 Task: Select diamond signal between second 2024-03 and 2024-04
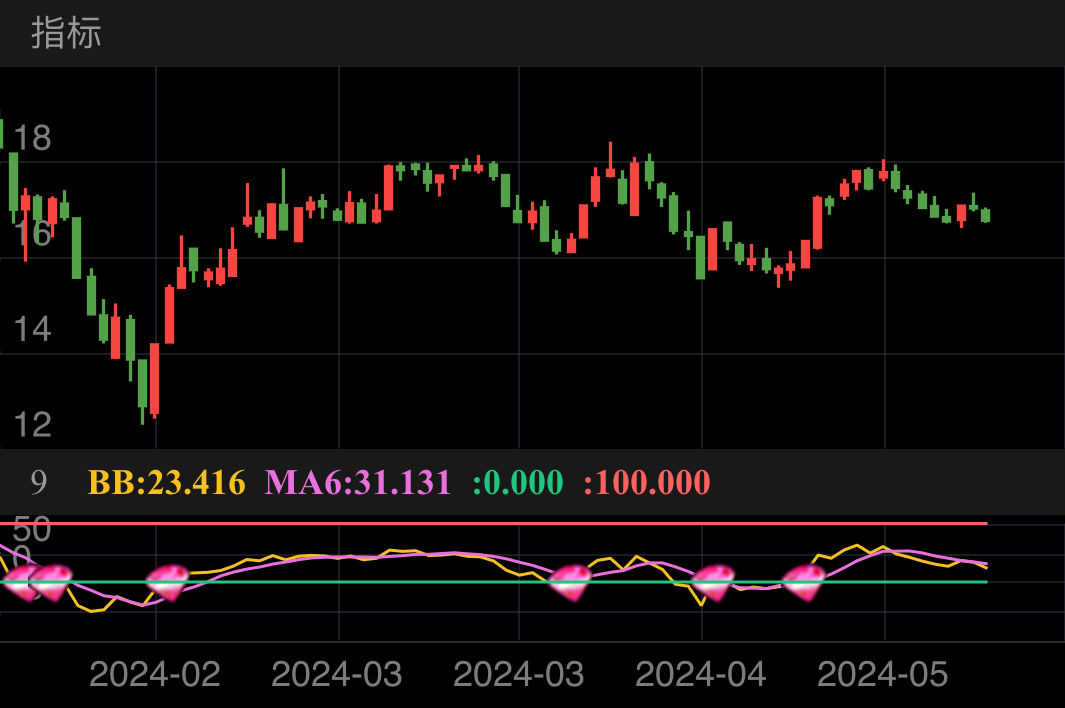click(571, 582)
